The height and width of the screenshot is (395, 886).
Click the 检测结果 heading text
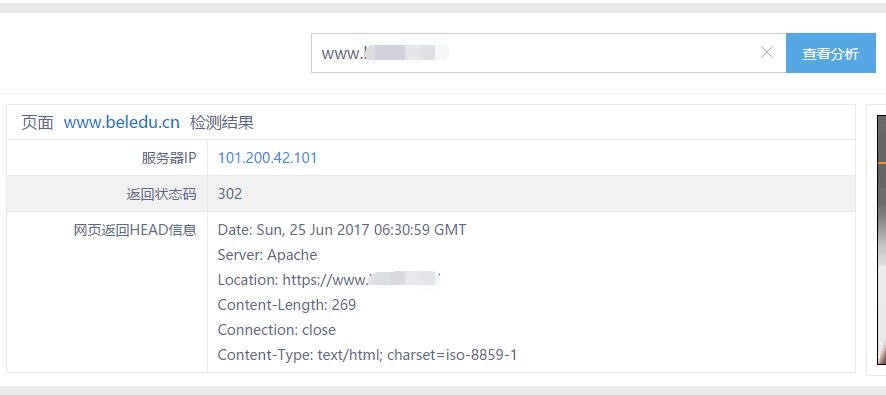click(x=222, y=123)
